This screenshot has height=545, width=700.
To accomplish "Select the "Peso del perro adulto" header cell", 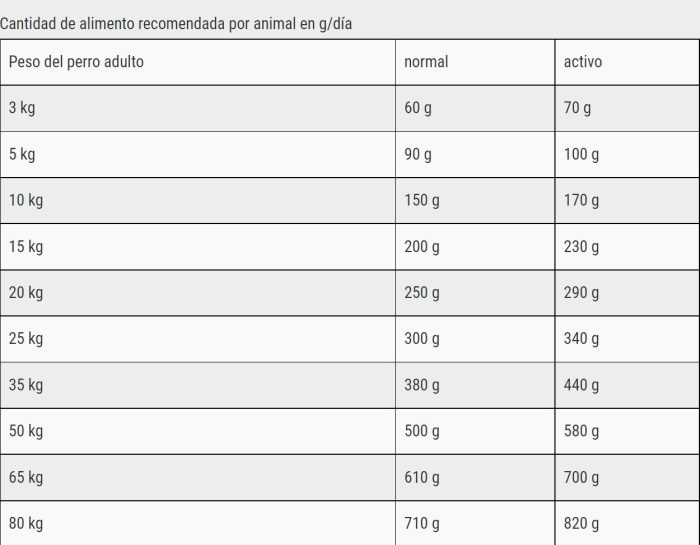I will click(198, 62).
